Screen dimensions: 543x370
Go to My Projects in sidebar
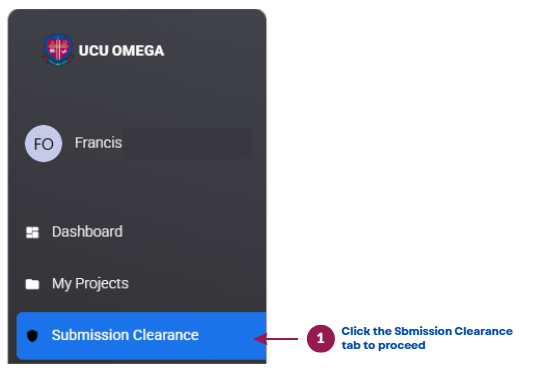pyautogui.click(x=90, y=284)
